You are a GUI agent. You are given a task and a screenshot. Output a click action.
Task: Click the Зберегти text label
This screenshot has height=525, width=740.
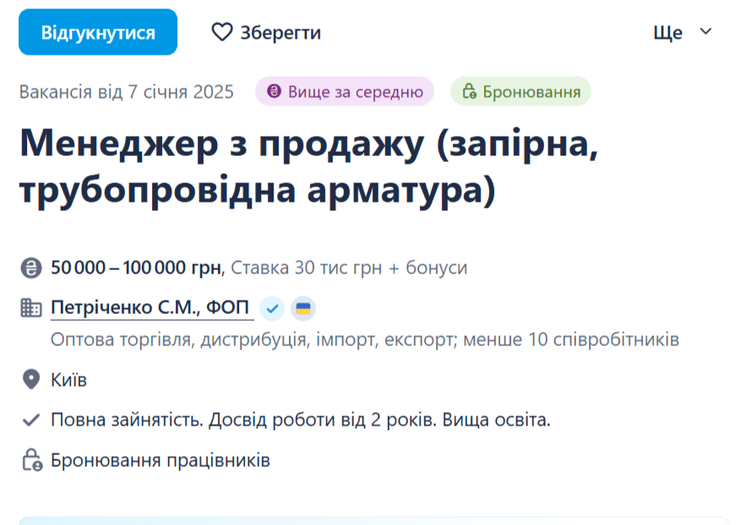pos(280,32)
